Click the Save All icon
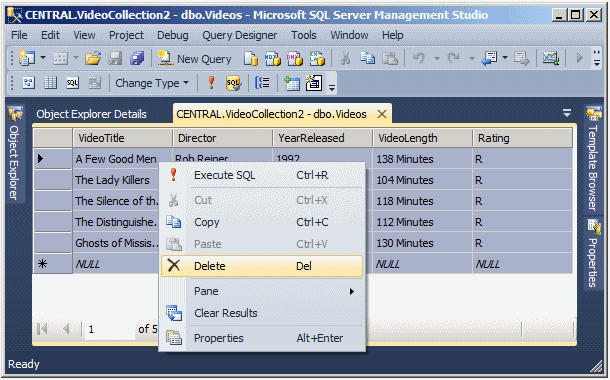This screenshot has height=380, width=610. tap(137, 59)
